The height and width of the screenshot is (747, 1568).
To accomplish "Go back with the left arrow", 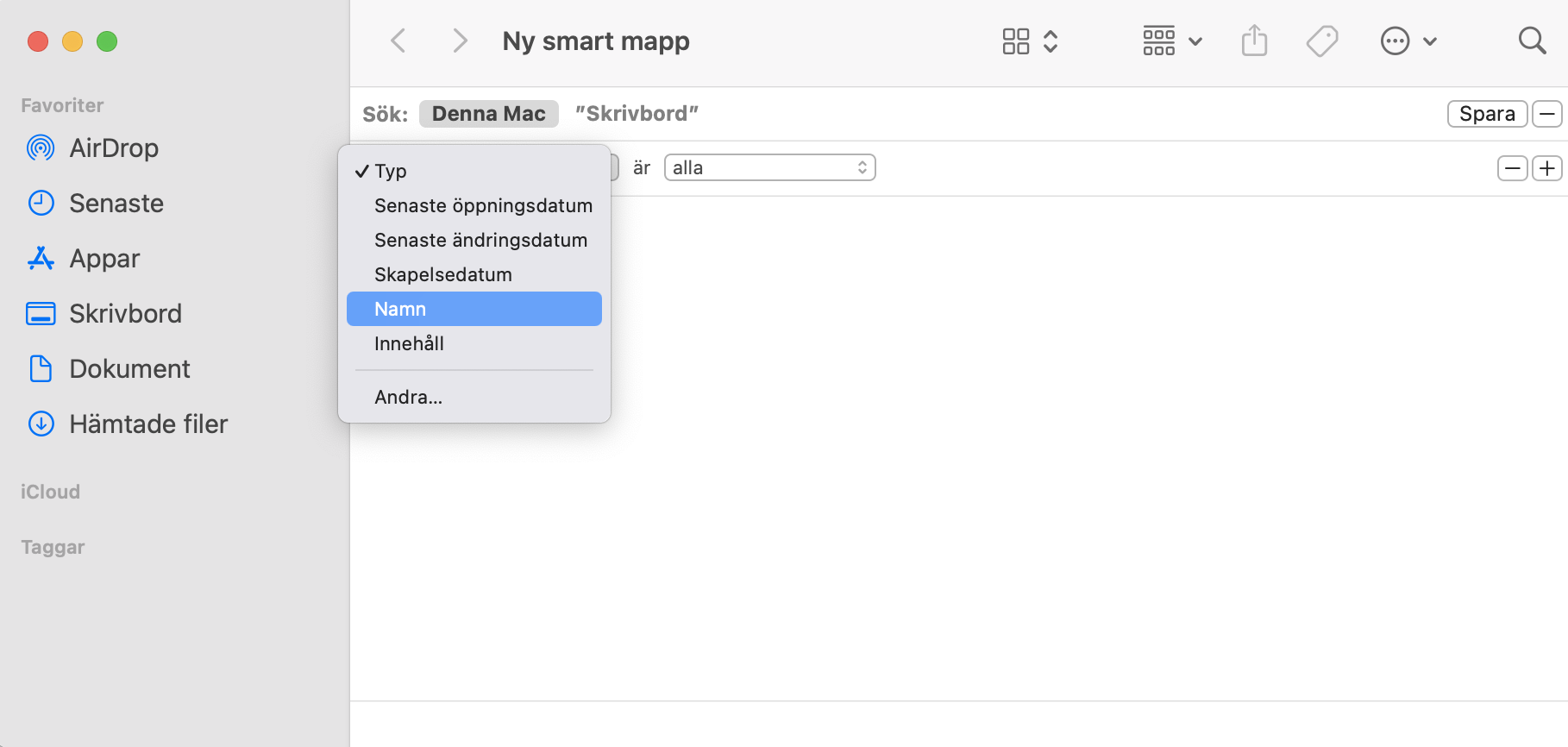I will click(398, 41).
